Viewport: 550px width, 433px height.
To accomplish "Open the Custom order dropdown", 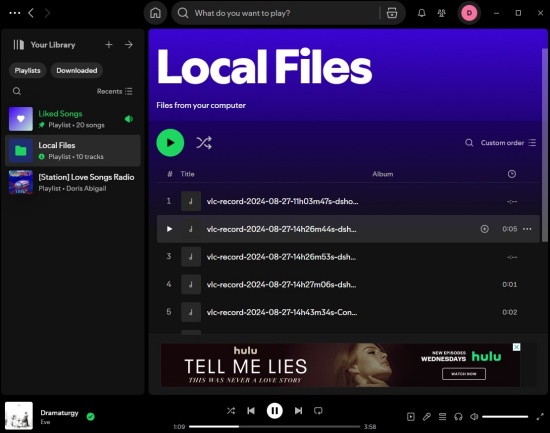I will pos(508,143).
